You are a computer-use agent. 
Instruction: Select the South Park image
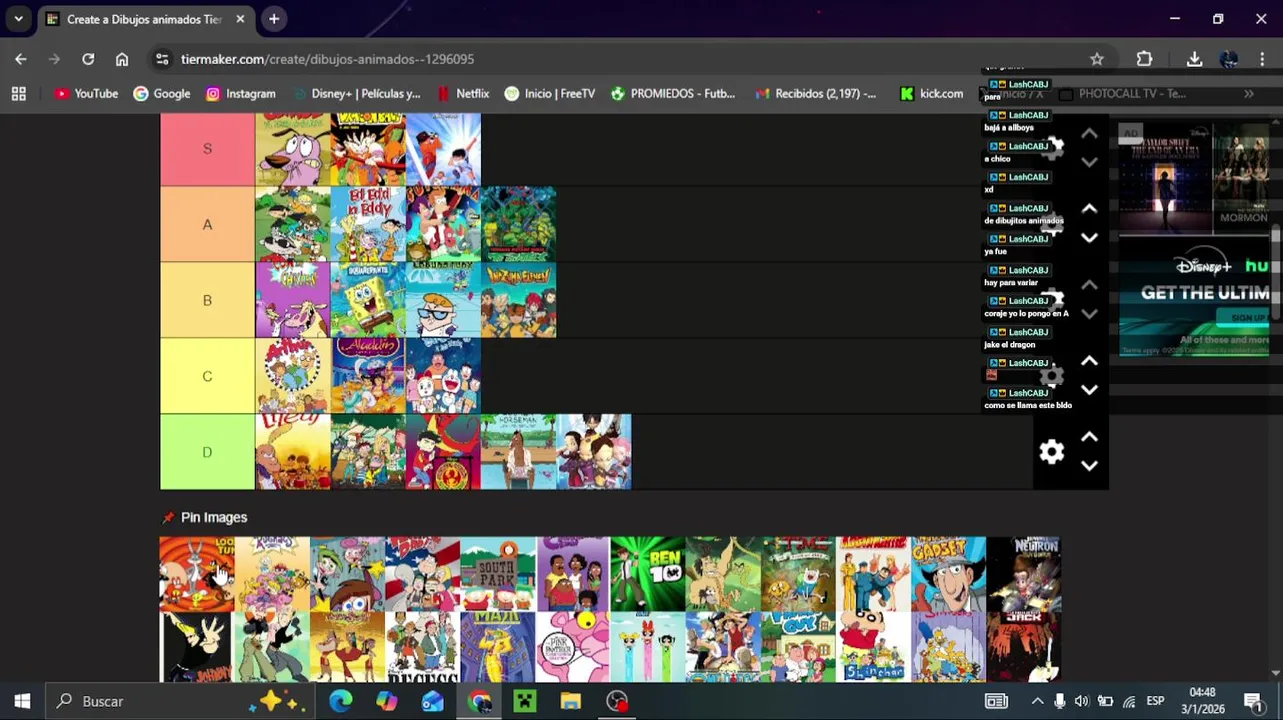tap(497, 574)
